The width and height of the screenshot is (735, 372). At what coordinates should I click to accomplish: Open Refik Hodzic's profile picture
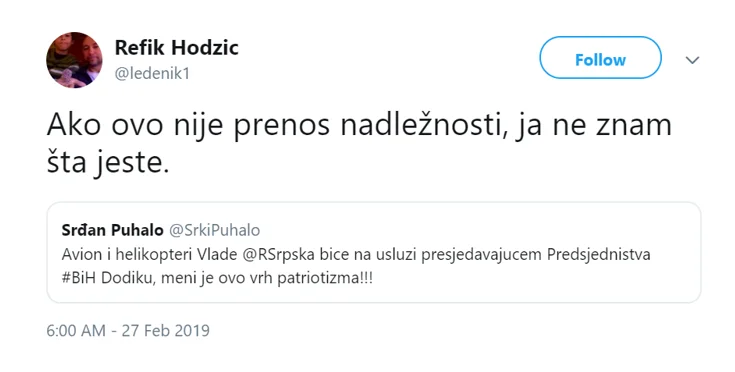click(74, 60)
